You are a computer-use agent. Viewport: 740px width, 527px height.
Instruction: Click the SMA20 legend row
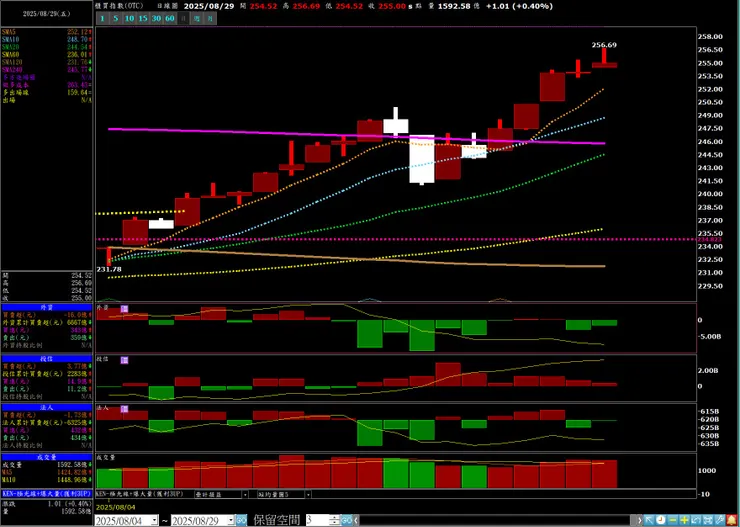47,47
